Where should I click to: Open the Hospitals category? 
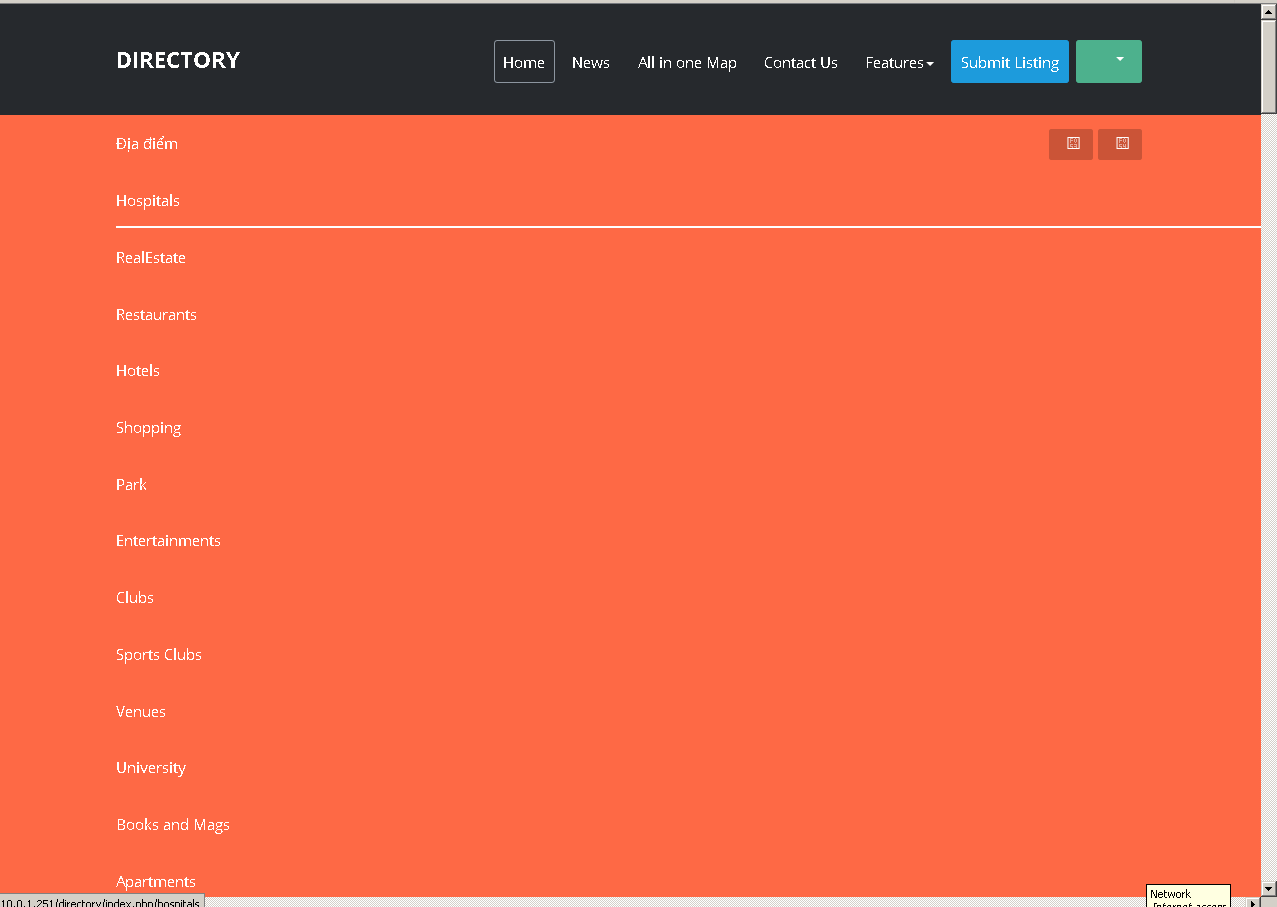click(x=147, y=200)
